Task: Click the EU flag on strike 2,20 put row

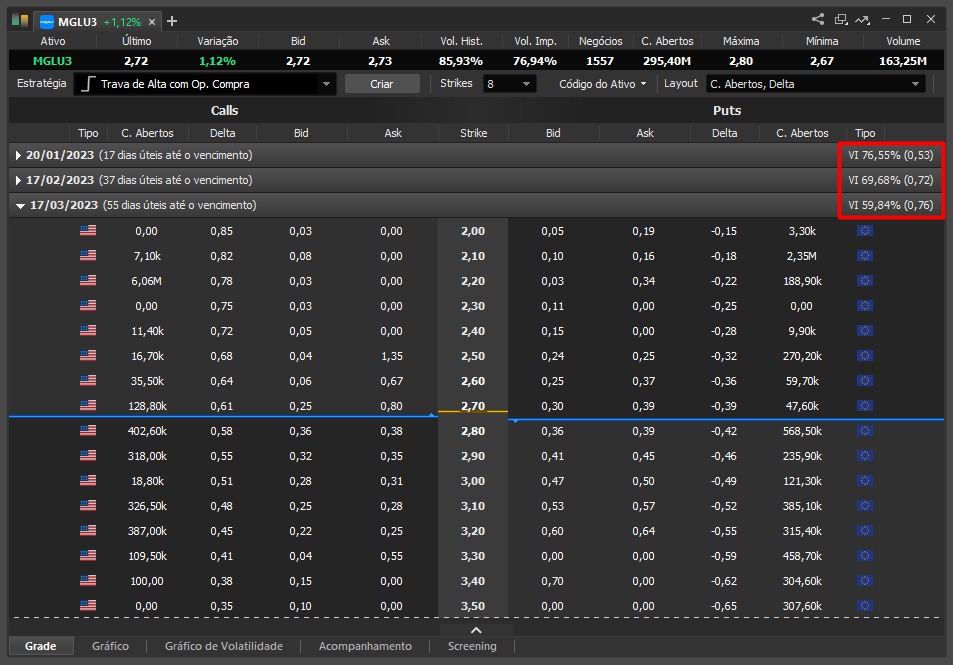Action: 865,280
